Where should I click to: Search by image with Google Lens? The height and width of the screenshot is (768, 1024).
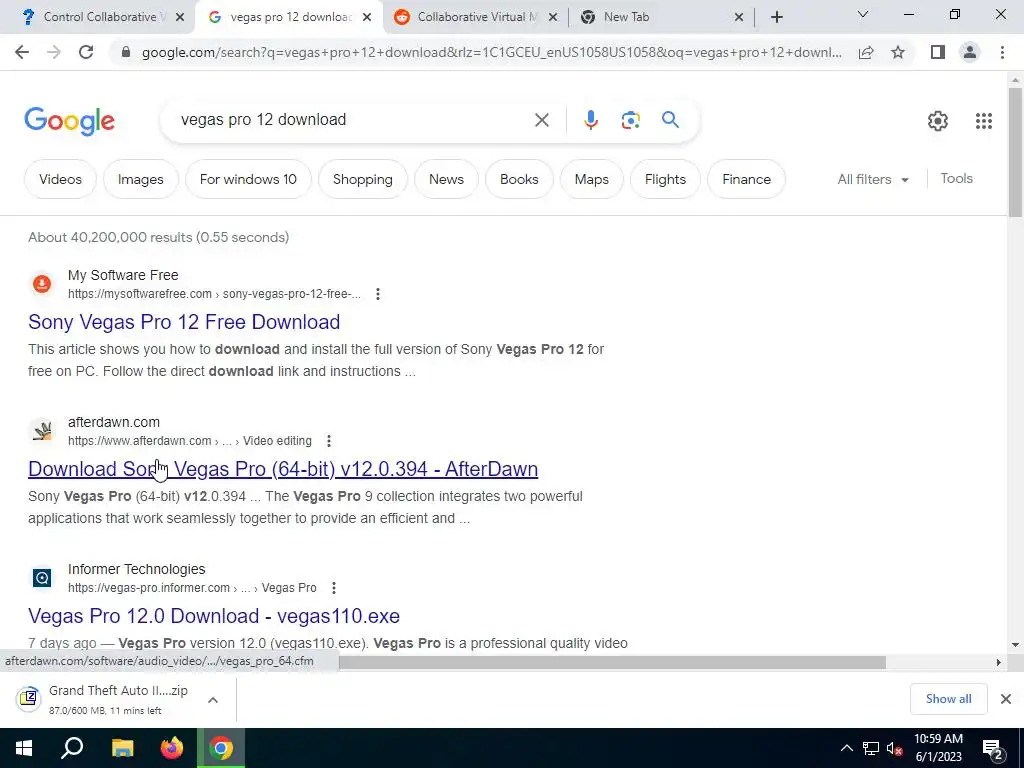tap(630, 120)
